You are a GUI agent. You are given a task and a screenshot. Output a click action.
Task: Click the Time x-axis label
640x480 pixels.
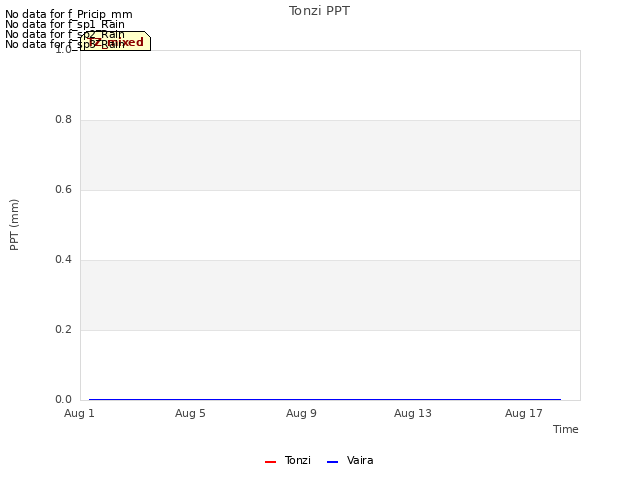pyautogui.click(x=566, y=429)
